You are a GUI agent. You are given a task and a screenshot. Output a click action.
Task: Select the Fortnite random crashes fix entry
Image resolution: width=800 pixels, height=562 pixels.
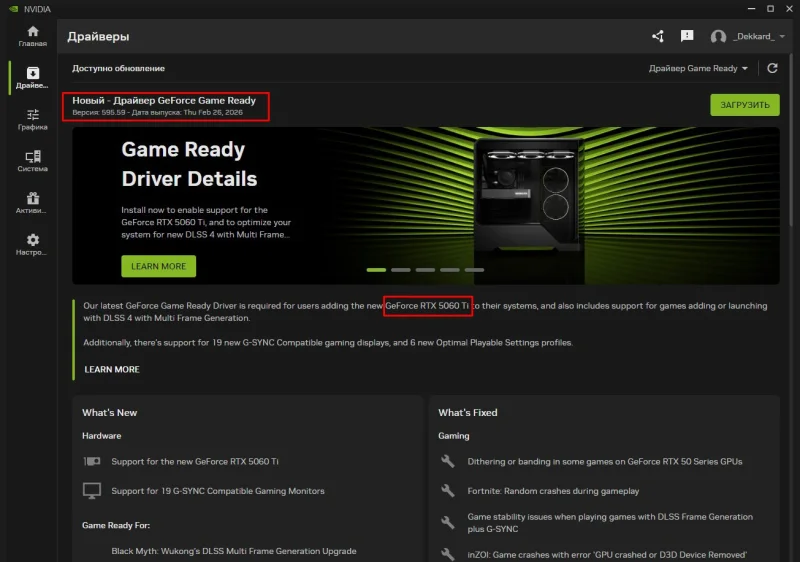(553, 491)
